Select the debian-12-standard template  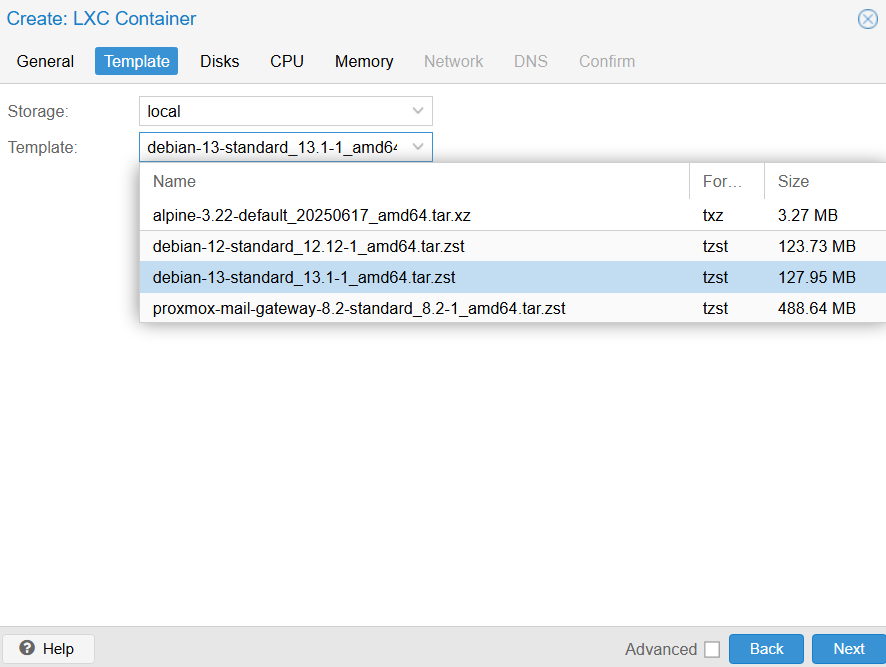[x=308, y=246]
